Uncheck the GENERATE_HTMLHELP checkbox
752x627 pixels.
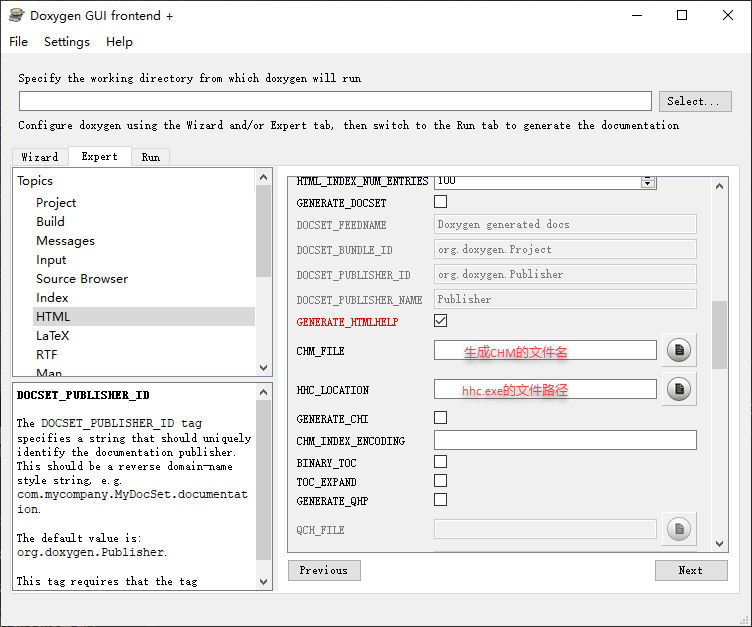pos(440,320)
